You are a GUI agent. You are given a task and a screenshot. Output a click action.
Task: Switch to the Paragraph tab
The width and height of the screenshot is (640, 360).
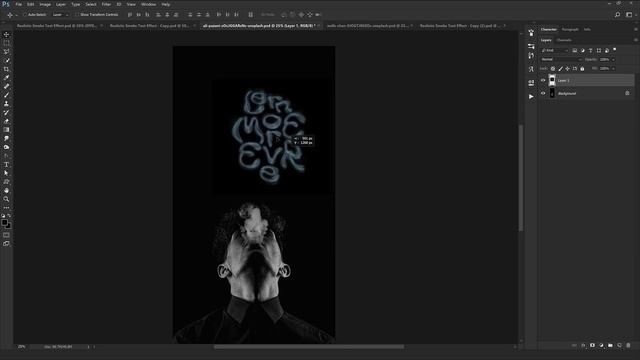coord(570,29)
